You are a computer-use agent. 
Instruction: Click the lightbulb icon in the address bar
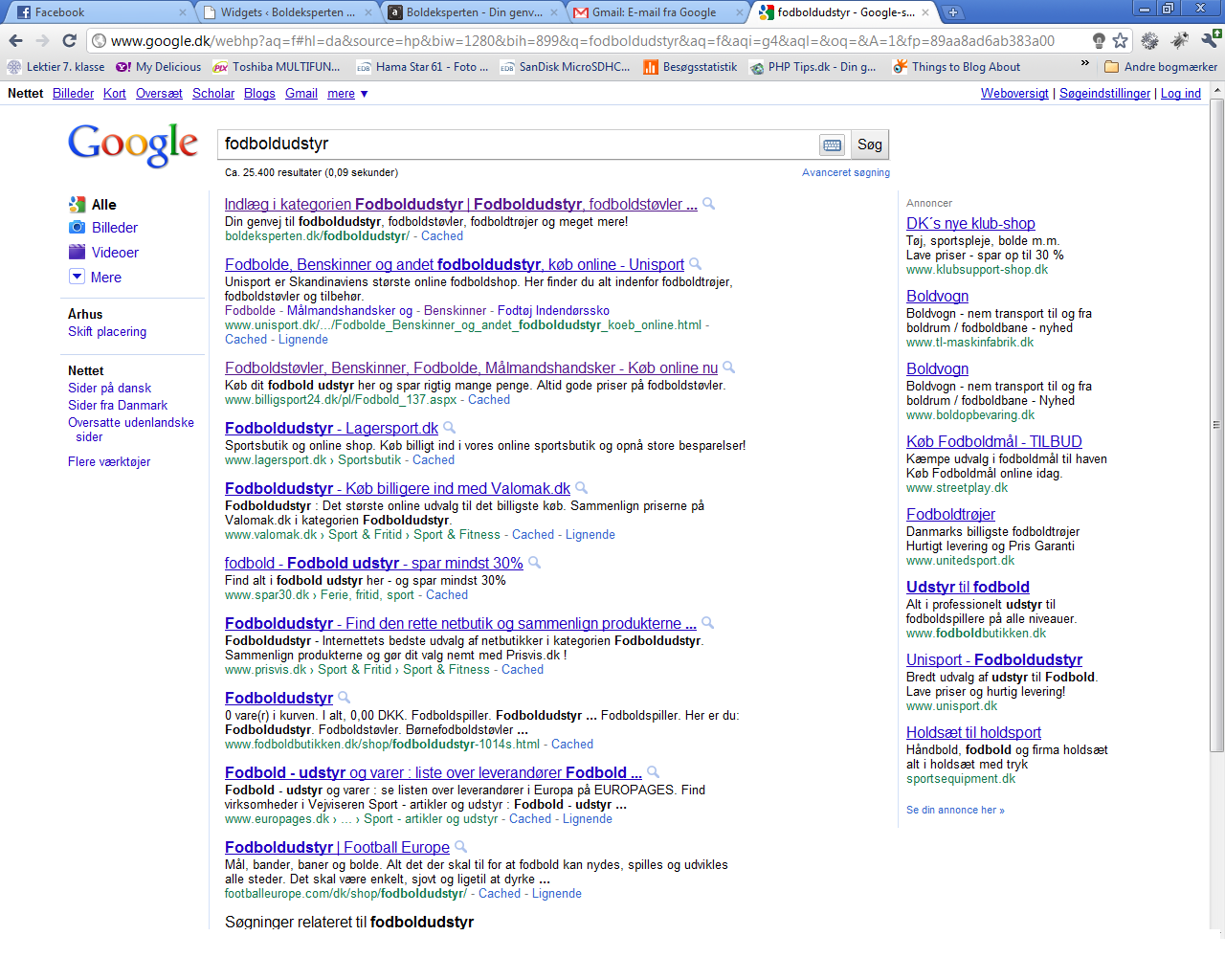coord(1099,40)
